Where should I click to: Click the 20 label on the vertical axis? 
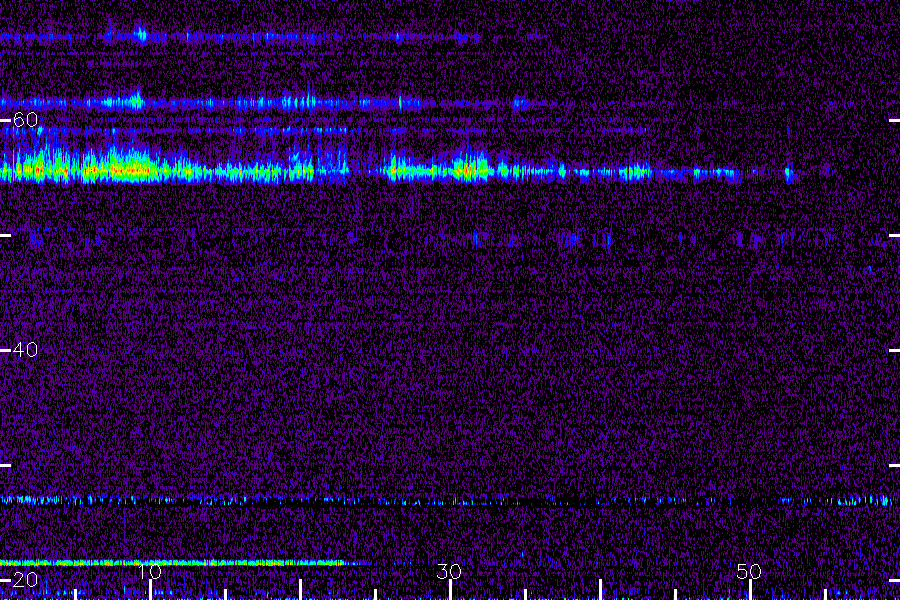pos(25,580)
